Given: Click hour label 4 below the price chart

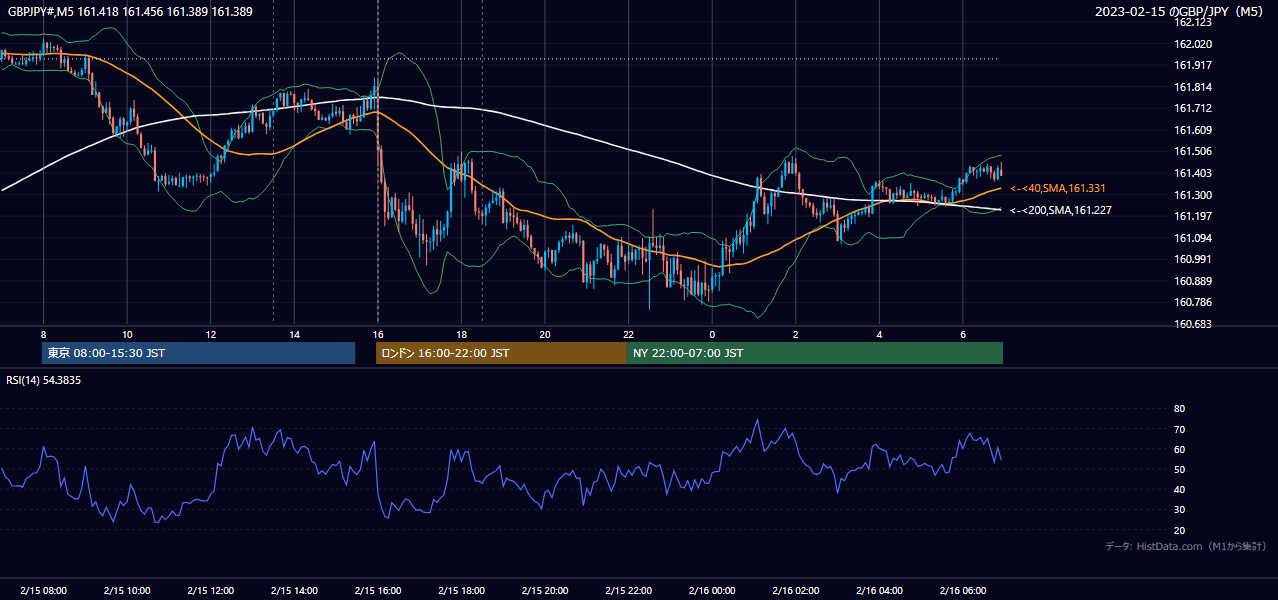Looking at the screenshot, I should coord(879,334).
